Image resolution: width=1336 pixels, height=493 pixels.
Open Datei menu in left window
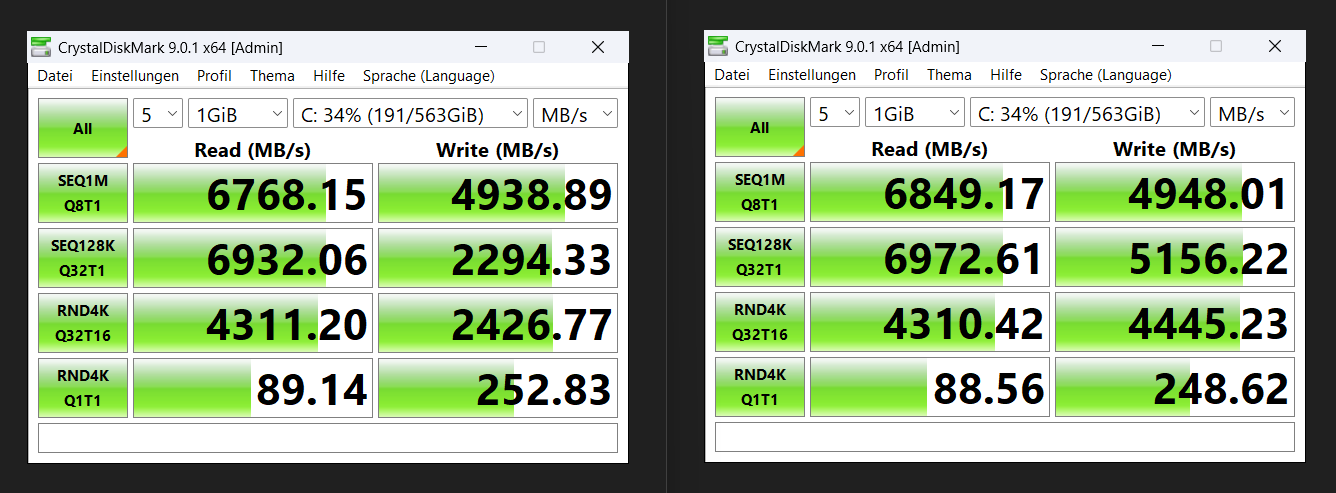(55, 76)
